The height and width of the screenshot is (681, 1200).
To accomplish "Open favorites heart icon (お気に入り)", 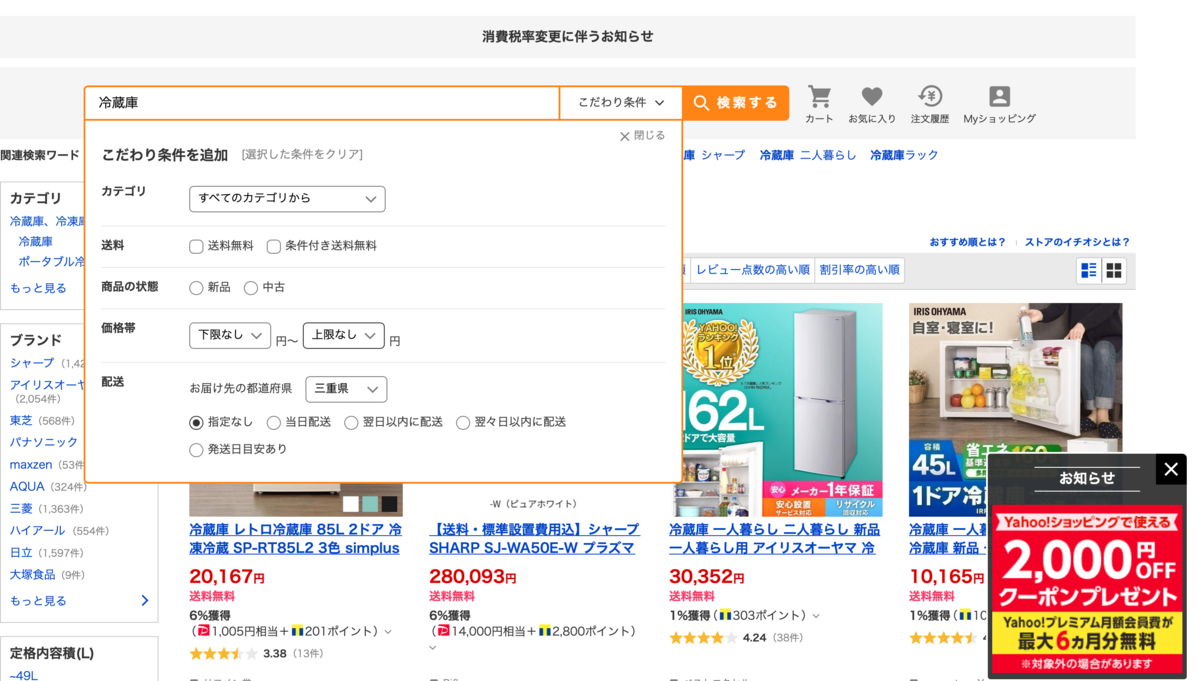I will coord(872,104).
